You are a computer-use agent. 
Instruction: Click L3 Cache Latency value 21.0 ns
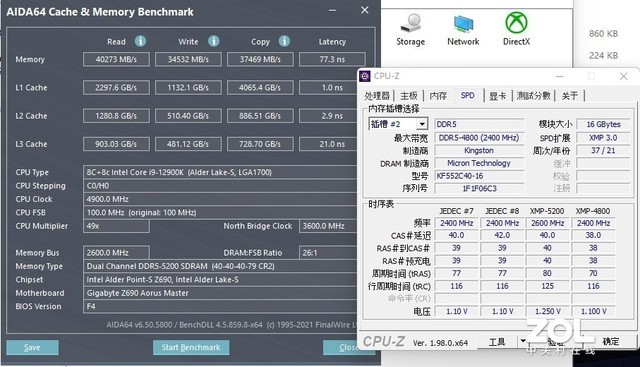[x=328, y=144]
